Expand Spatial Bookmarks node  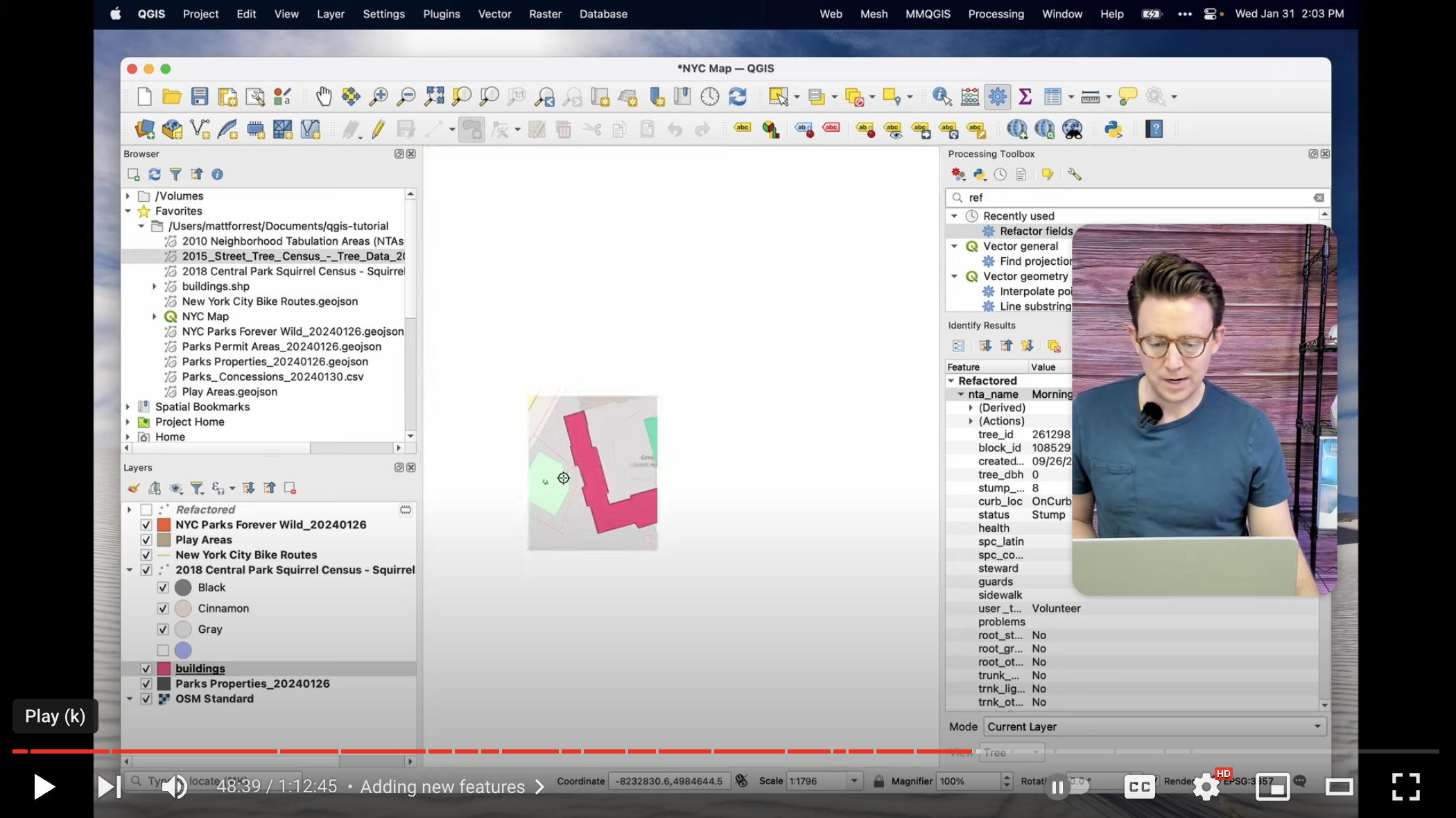128,407
